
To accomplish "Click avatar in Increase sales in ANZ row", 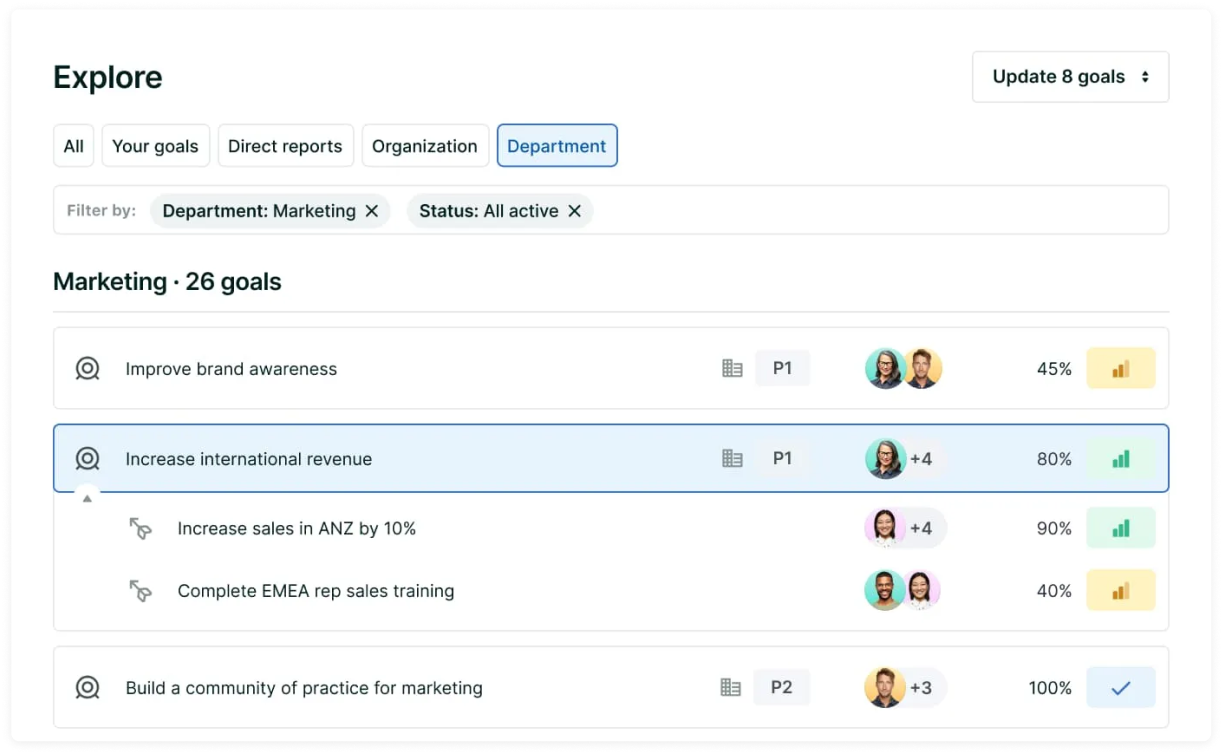I will (885, 528).
